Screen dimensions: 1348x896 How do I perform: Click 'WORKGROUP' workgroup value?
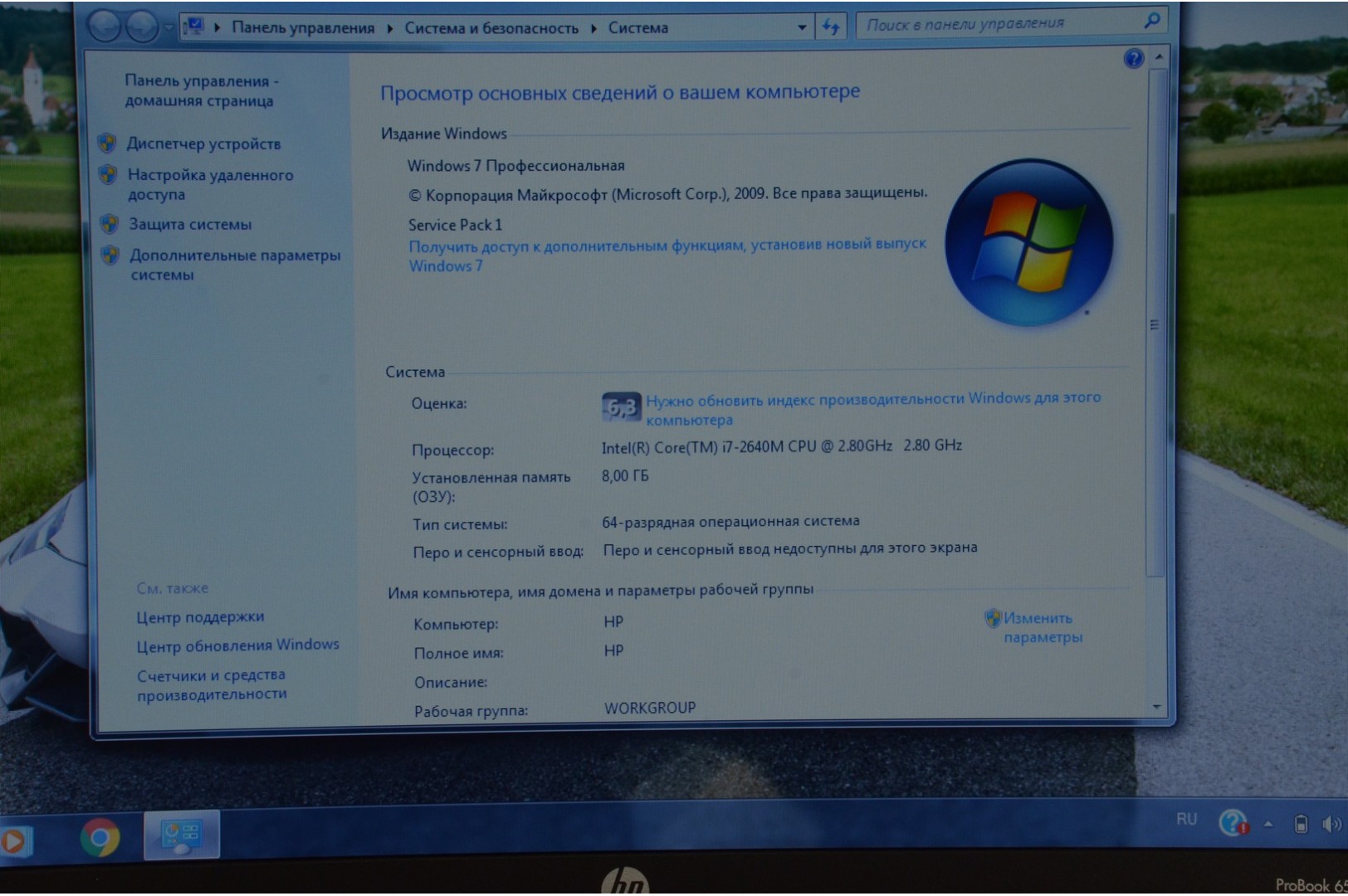(650, 708)
